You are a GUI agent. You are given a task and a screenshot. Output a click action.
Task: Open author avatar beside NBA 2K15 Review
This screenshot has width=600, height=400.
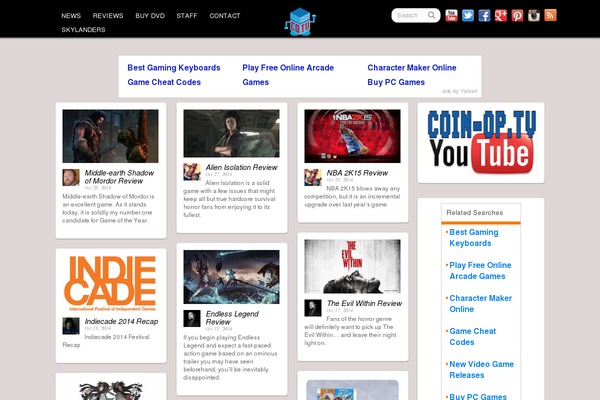point(313,177)
